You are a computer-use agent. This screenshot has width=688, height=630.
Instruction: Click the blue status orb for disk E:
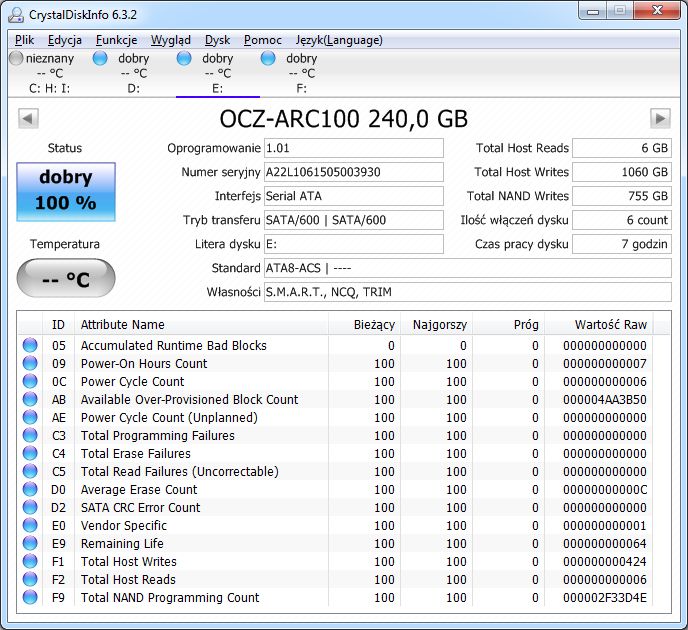(184, 58)
